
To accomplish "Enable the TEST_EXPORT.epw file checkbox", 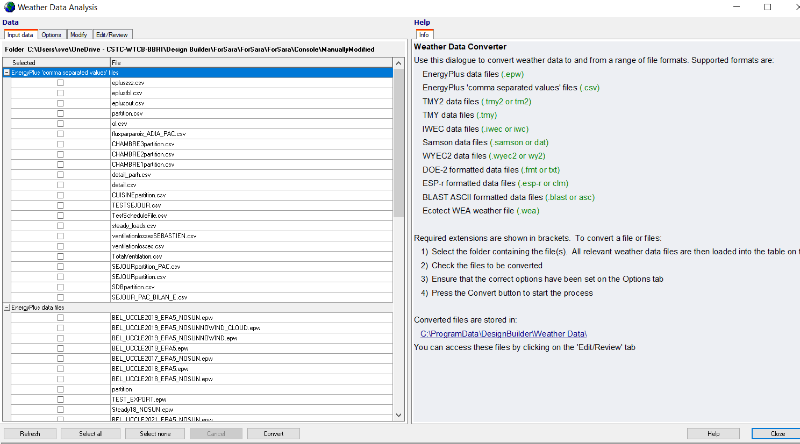I will [60, 398].
